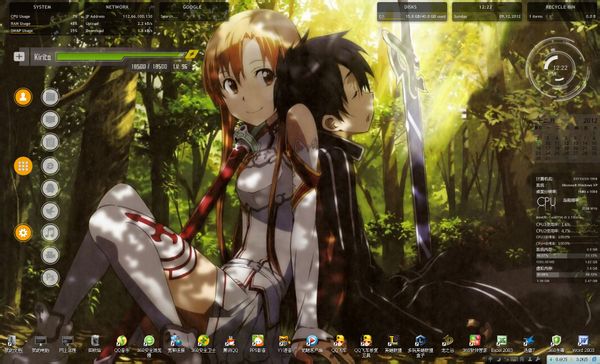Click the GOOGLE widget header
Image resolution: width=600 pixels, height=364 pixels.
click(x=192, y=7)
